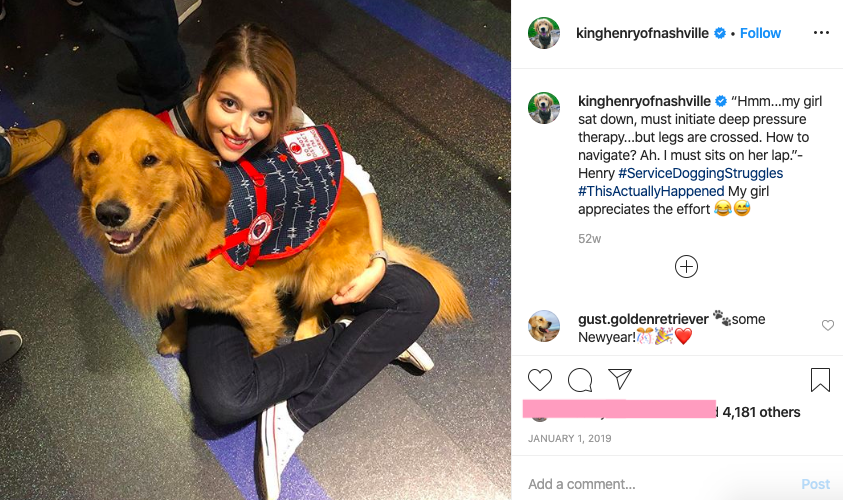Viewport: 843px width, 500px height.
Task: Click the header profile avatar of kinghenryofnashville
Action: pyautogui.click(x=544, y=33)
